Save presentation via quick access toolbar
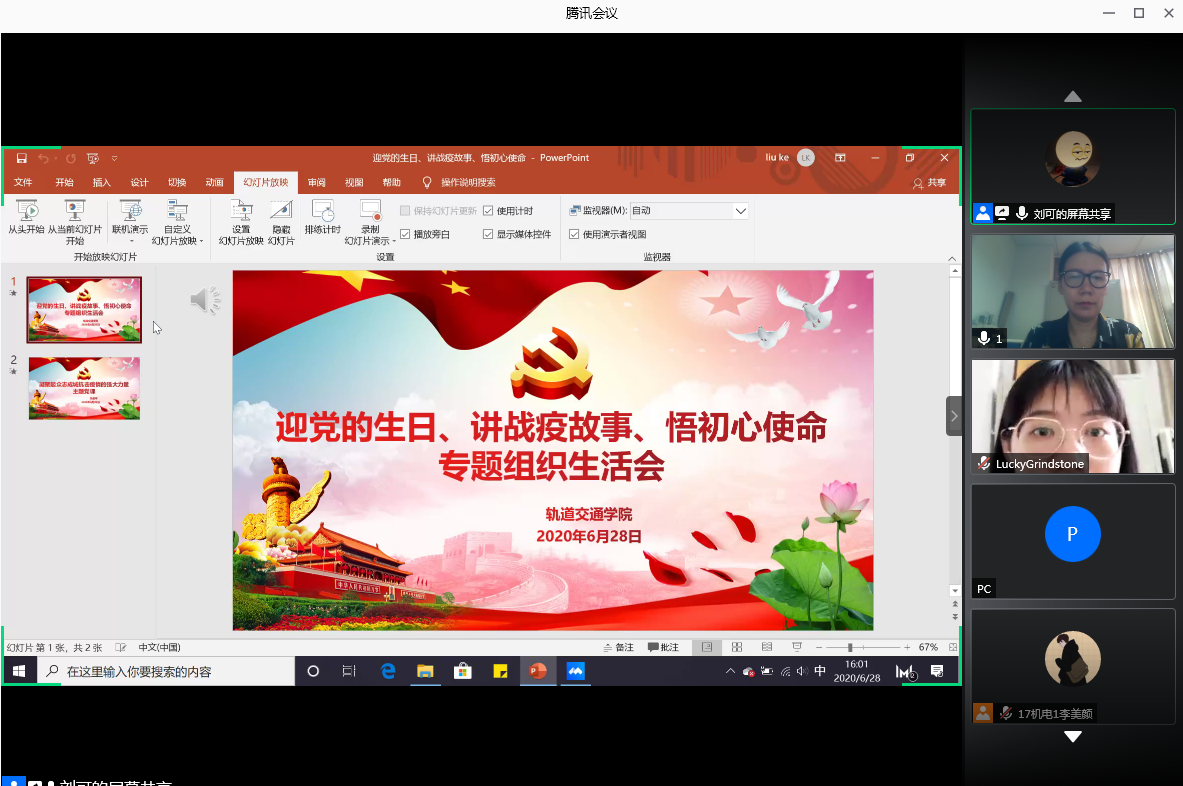 [21, 158]
